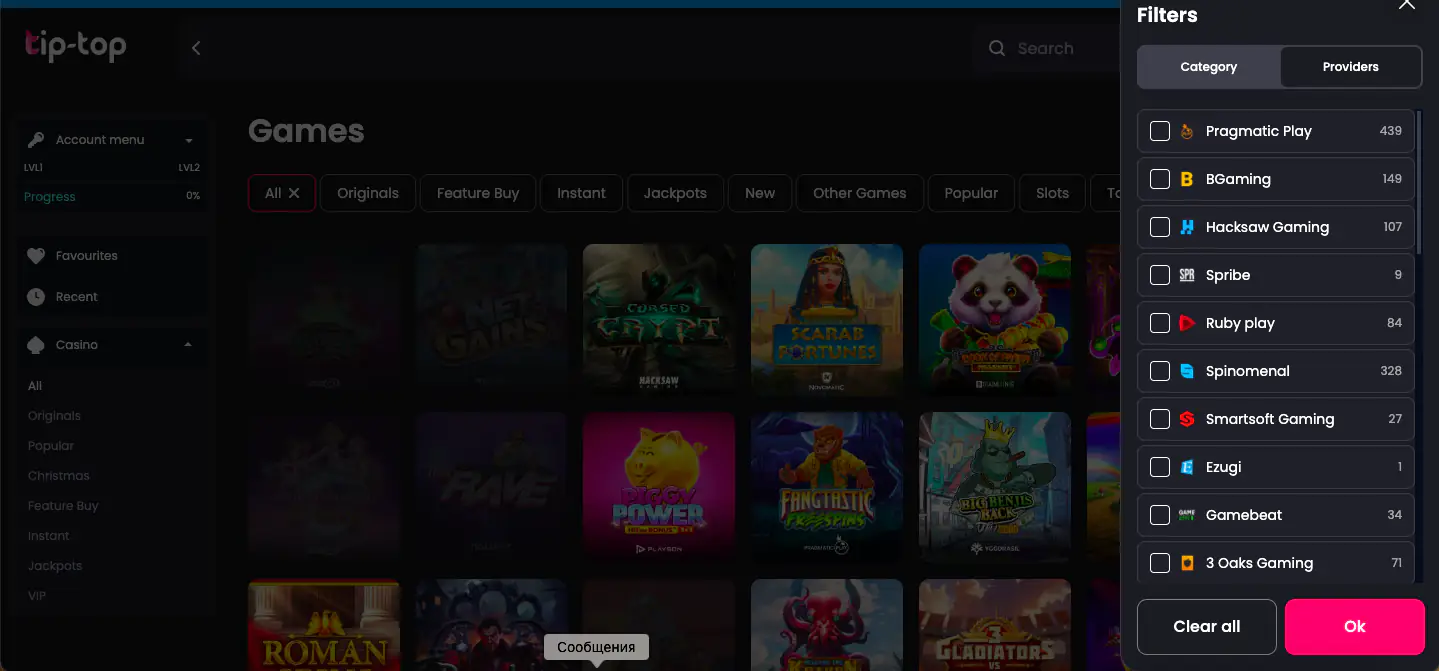Open the Cursed Crypt game thumbnail
The image size is (1439, 671).
[659, 319]
